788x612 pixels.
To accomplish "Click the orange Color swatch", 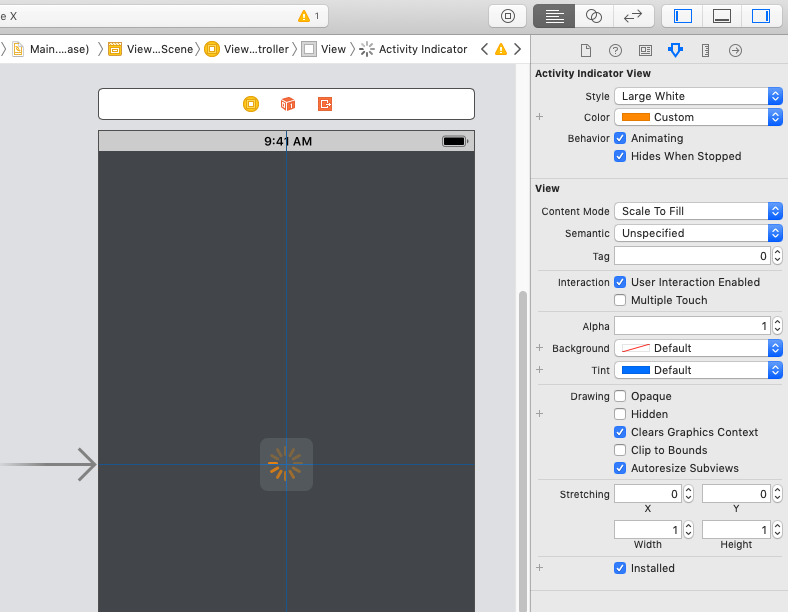I will 635,118.
